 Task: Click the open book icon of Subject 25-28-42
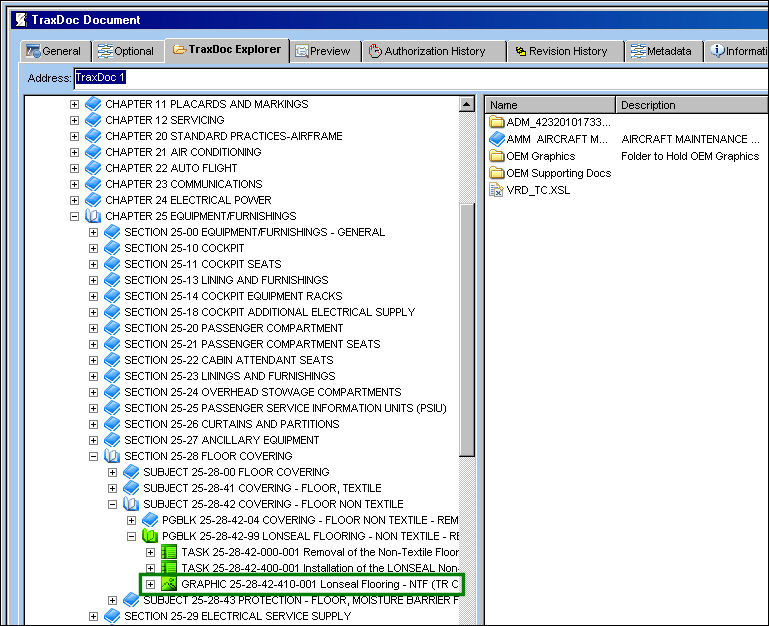(x=131, y=504)
